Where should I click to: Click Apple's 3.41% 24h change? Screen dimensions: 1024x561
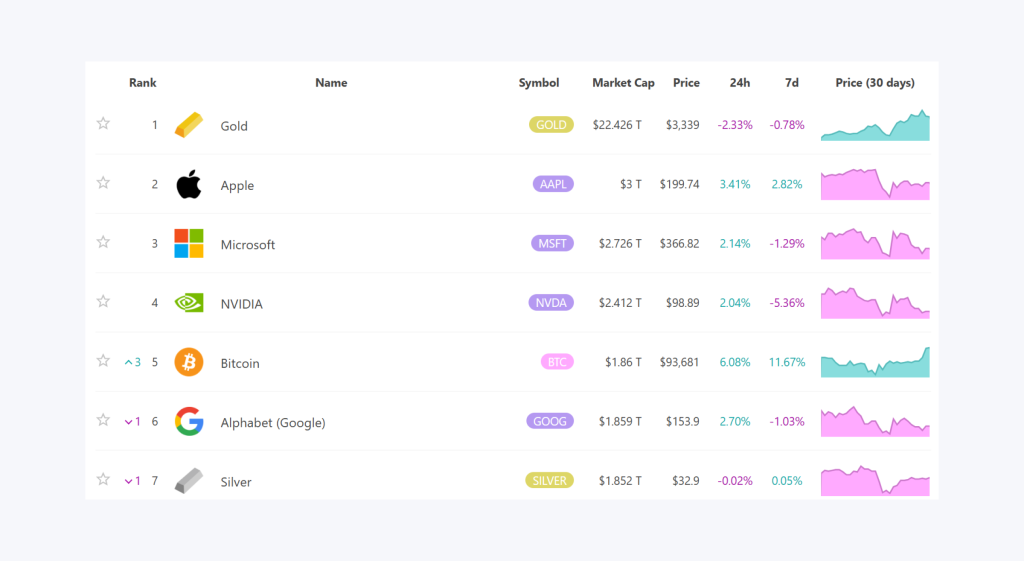(735, 184)
